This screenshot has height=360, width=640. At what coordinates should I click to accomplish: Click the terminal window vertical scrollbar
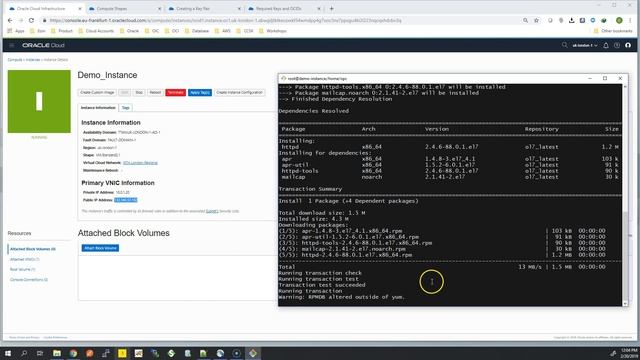click(x=625, y=256)
